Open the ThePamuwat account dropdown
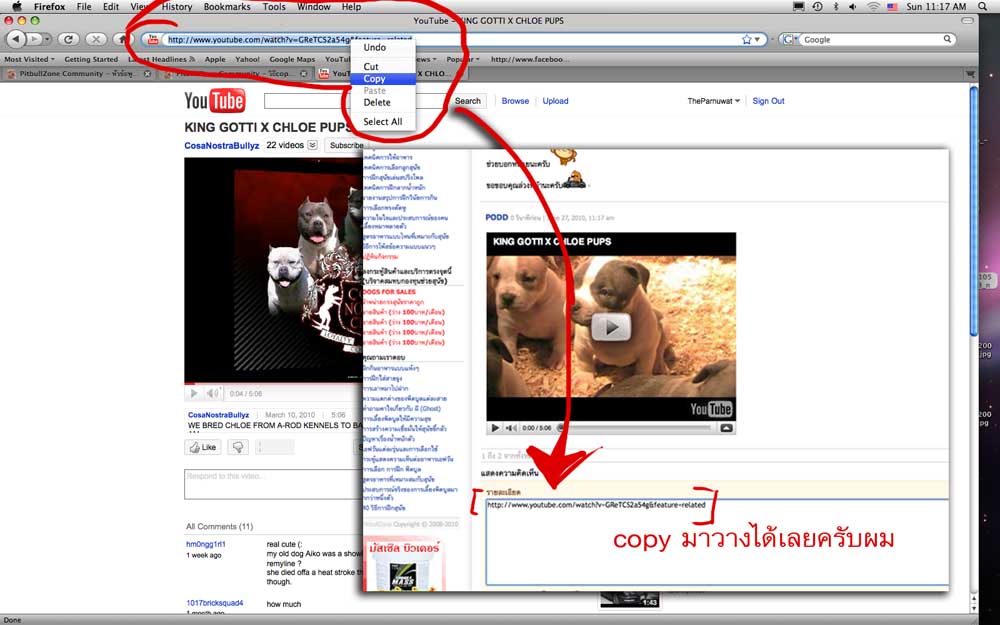Image resolution: width=1000 pixels, height=625 pixels. 714,101
